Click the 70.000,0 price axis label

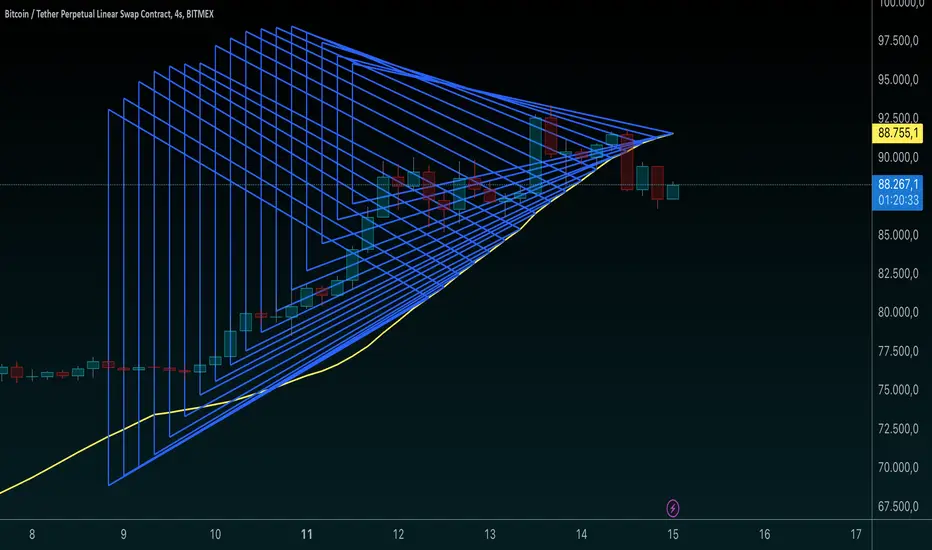coord(898,467)
